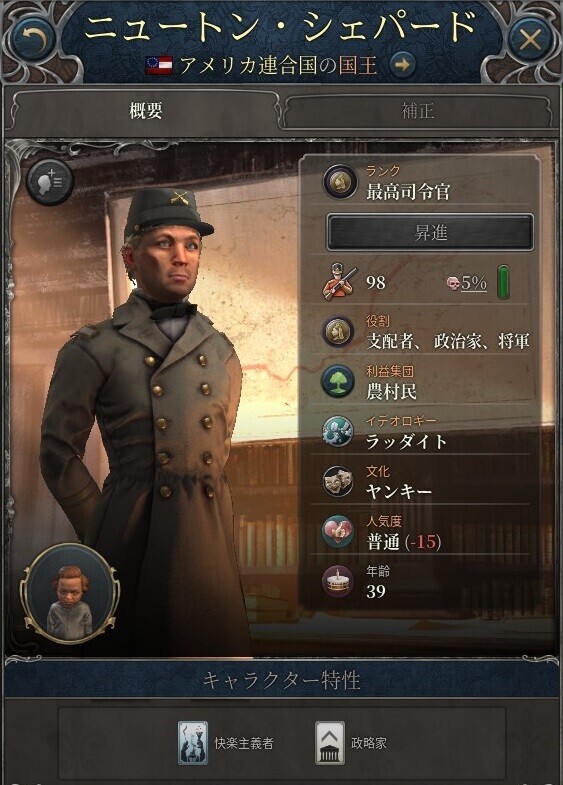Click the ラッダイト ideology icon
Screen dimensions: 563x785
[x=338, y=431]
